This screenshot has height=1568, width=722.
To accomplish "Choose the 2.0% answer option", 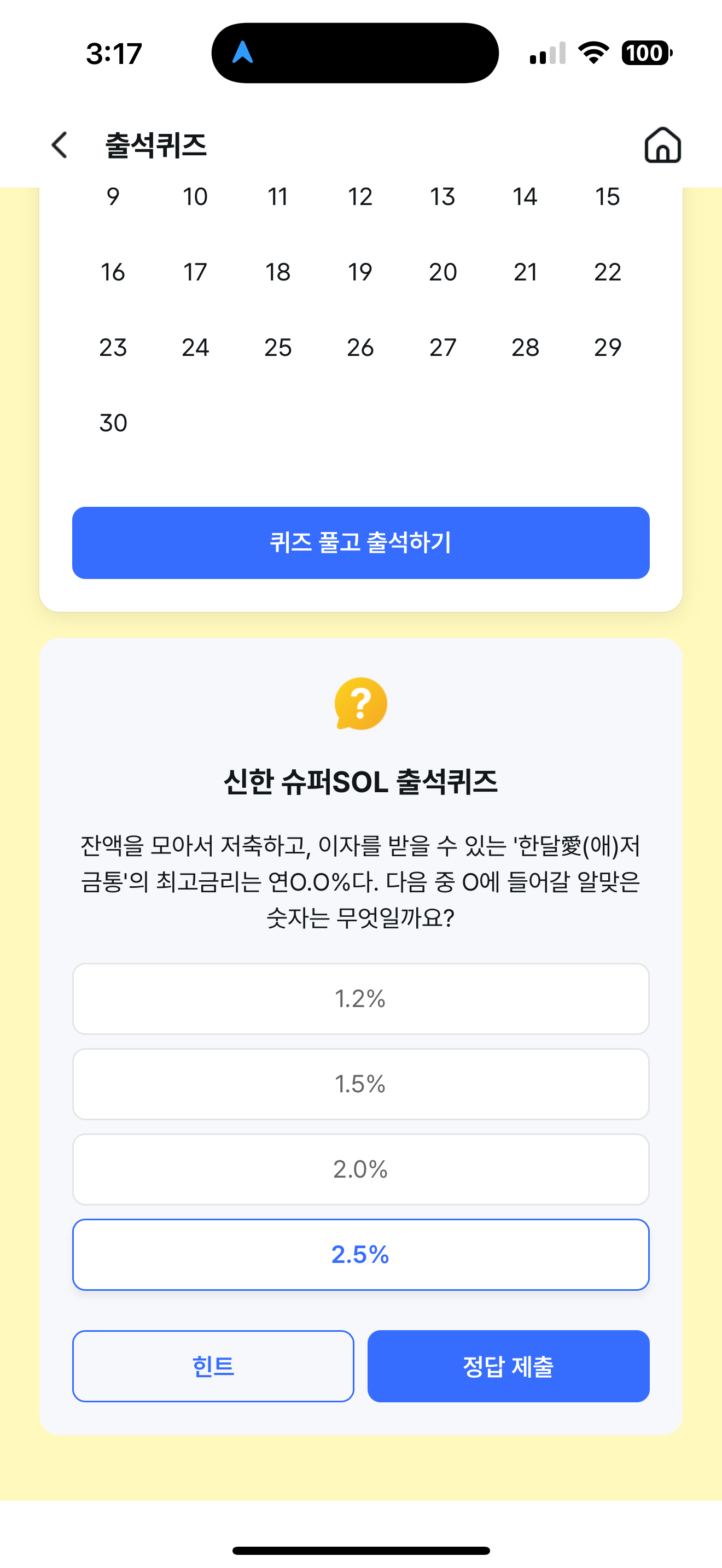I will (361, 1169).
